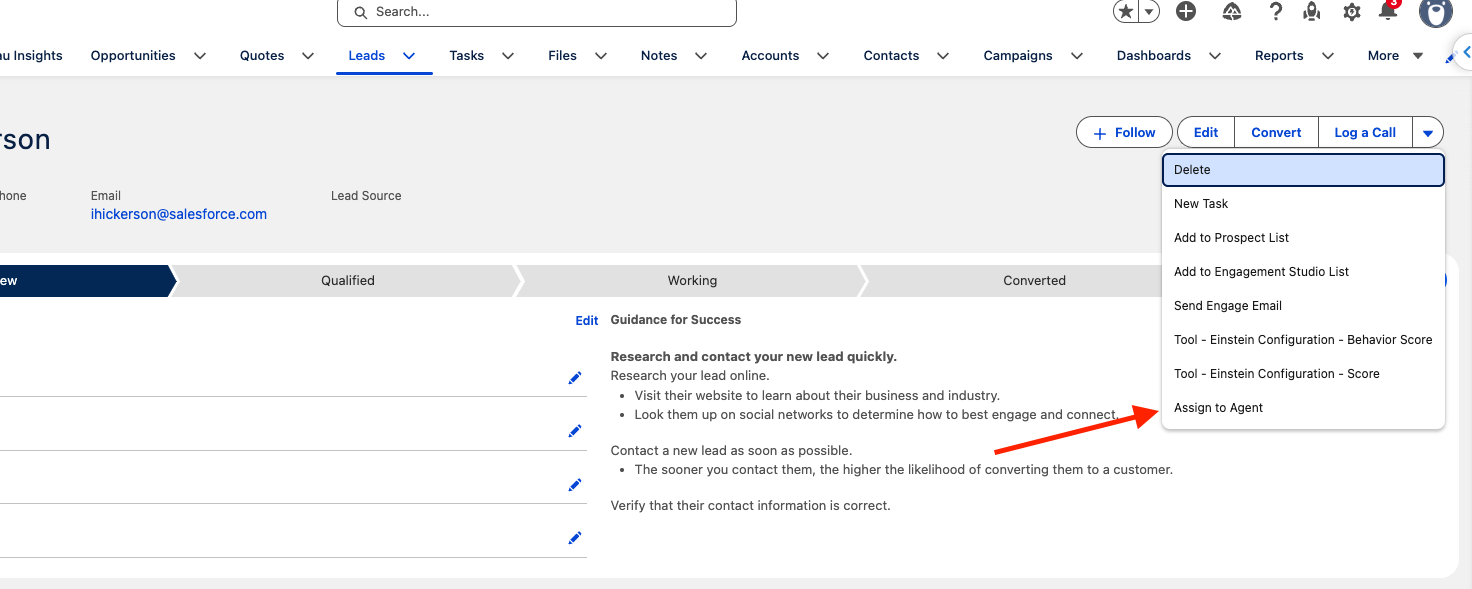Select the Qualified stage in path
Viewport: 1472px width, 589px height.
tap(347, 281)
